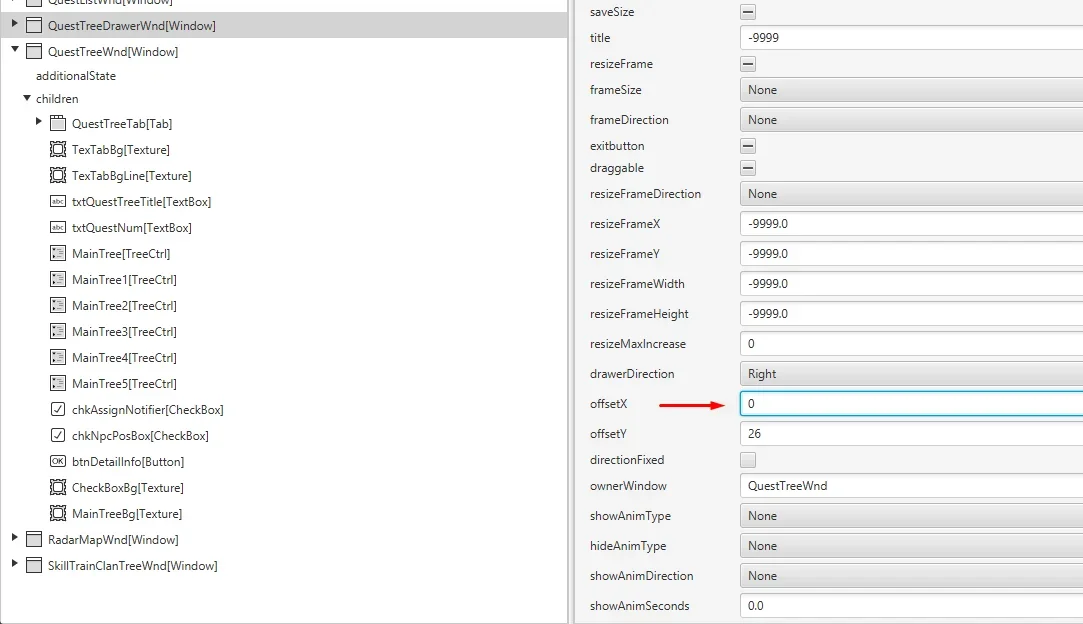Click the QuestTreeTab tab icon
This screenshot has width=1083, height=624.
[58, 124]
